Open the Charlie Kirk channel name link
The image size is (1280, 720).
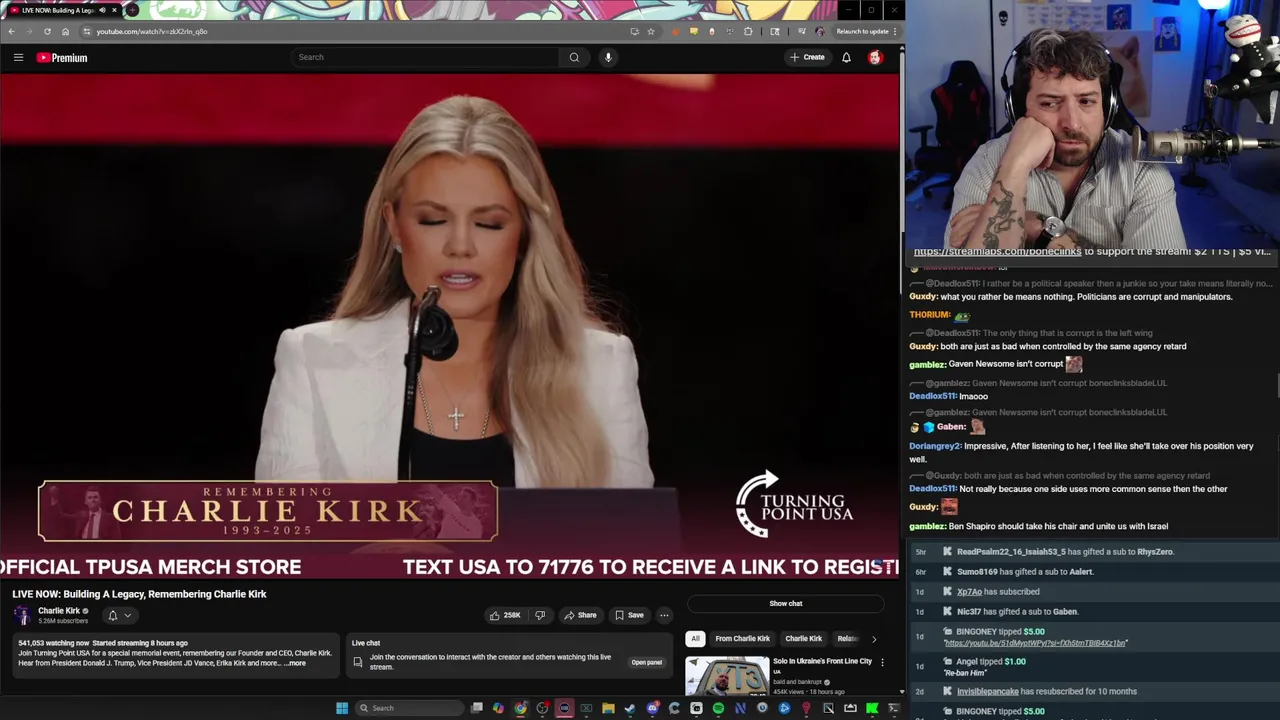pyautogui.click(x=59, y=611)
